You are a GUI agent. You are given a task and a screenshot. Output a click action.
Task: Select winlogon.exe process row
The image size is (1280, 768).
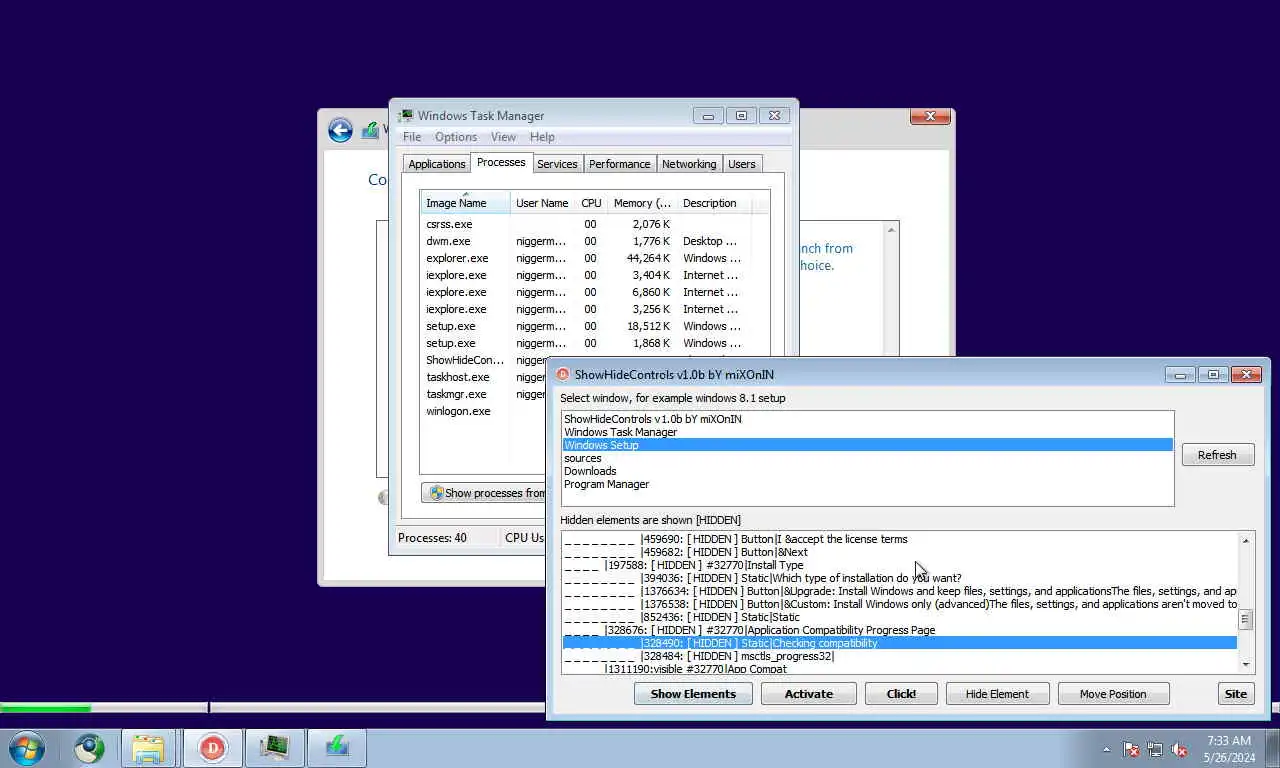tap(483, 411)
